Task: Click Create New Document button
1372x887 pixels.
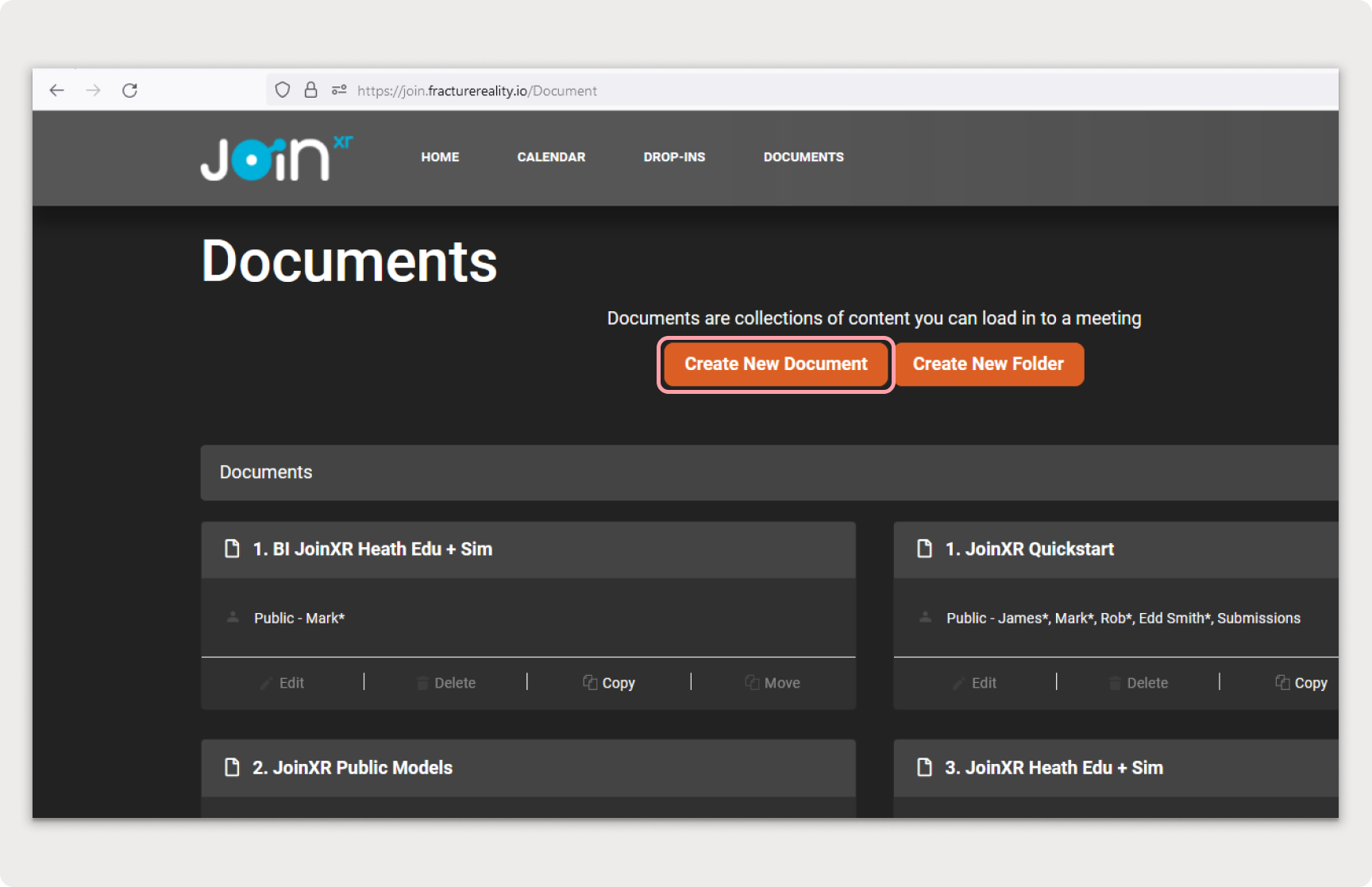Action: pyautogui.click(x=776, y=364)
